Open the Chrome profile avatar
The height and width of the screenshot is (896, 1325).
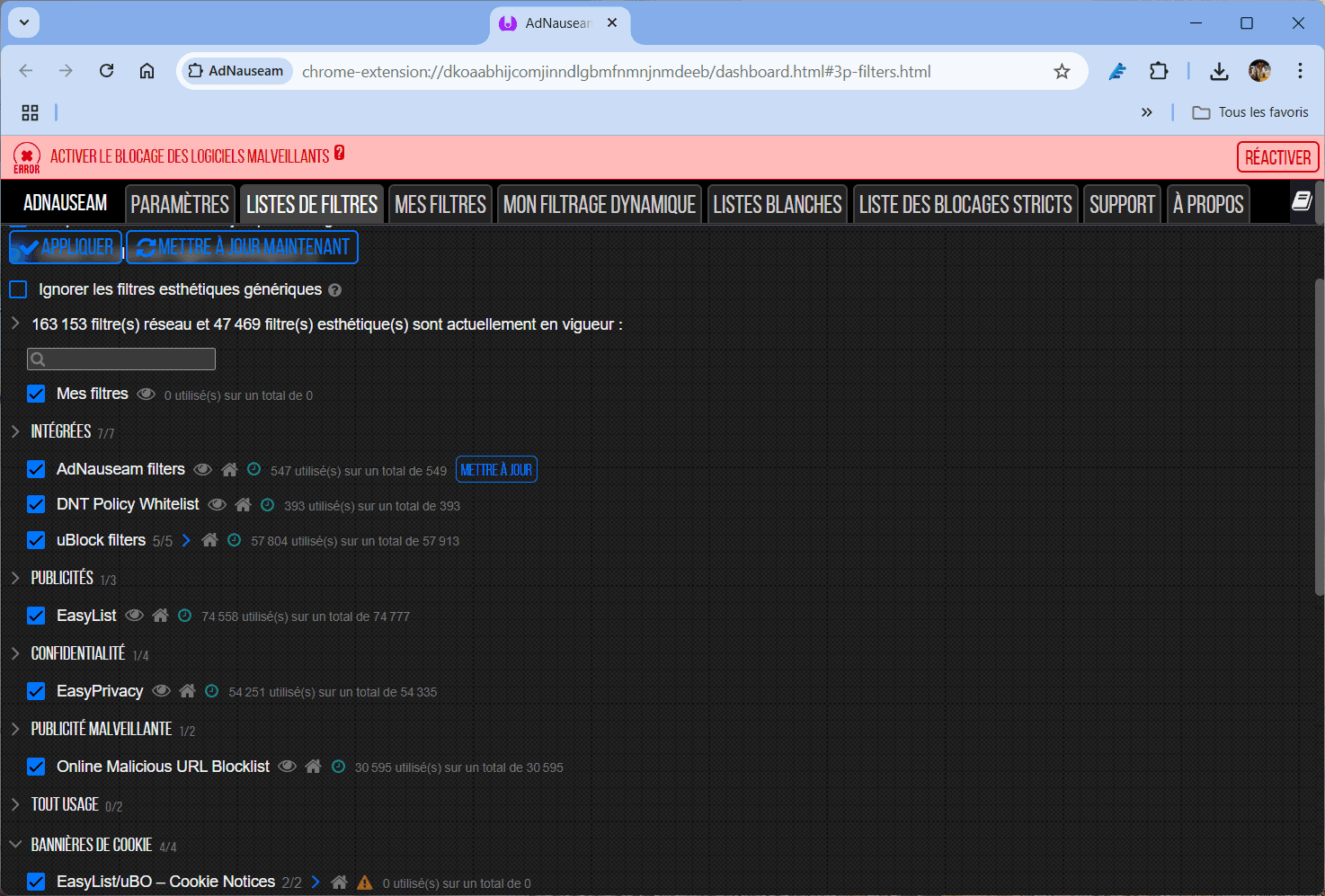[x=1259, y=71]
